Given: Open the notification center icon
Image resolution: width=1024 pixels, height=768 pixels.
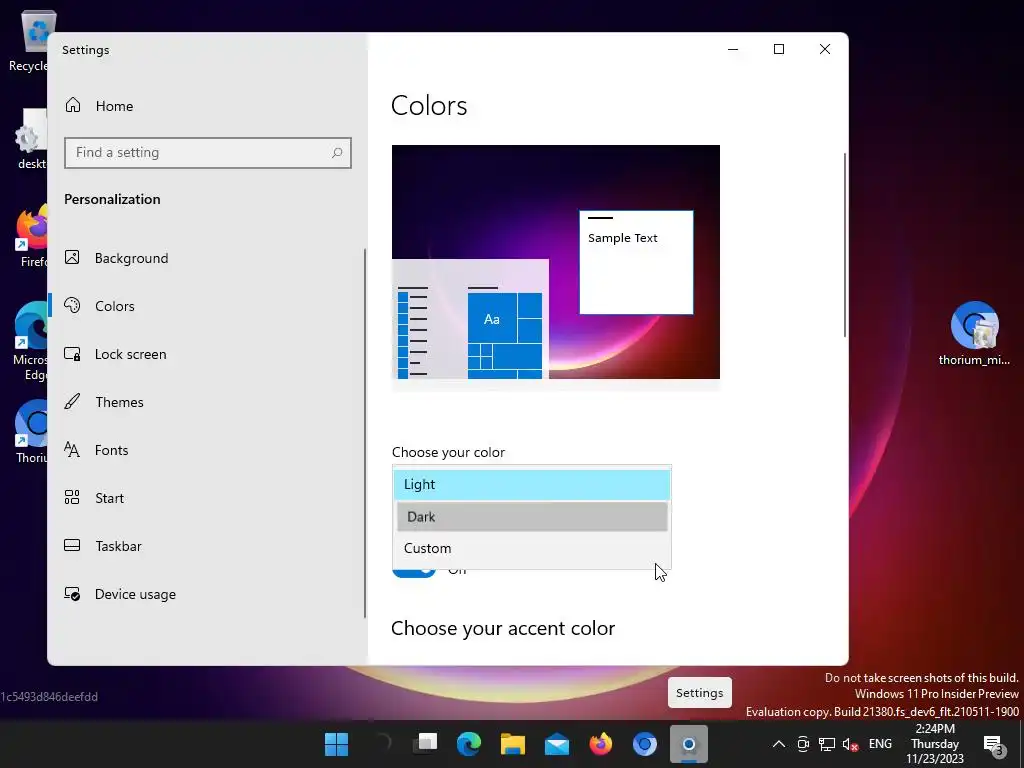Looking at the screenshot, I should tap(993, 744).
